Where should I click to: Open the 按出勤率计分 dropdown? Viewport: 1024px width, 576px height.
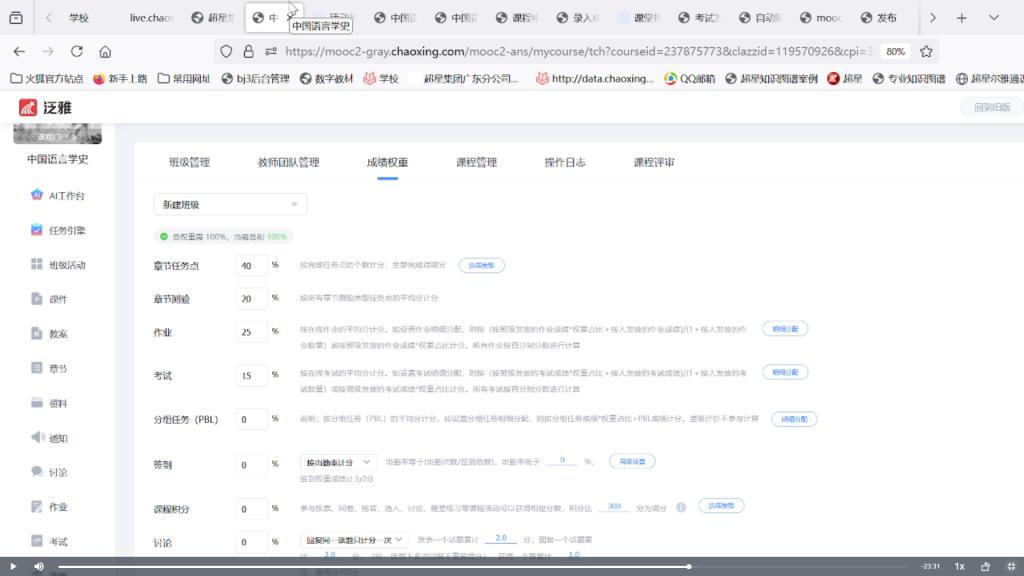pyautogui.click(x=338, y=462)
